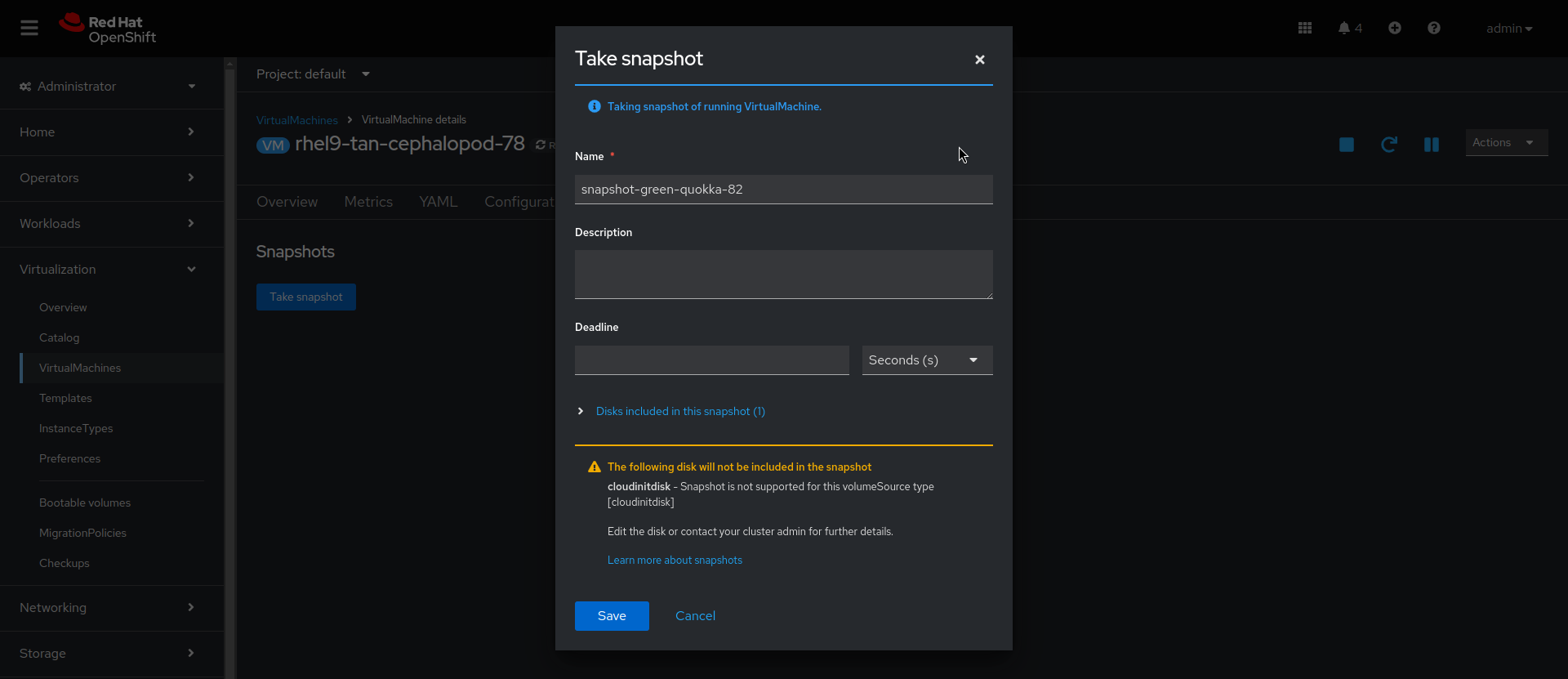The image size is (1568, 679).
Task: Click the stop VM square icon
Action: pyautogui.click(x=1346, y=145)
